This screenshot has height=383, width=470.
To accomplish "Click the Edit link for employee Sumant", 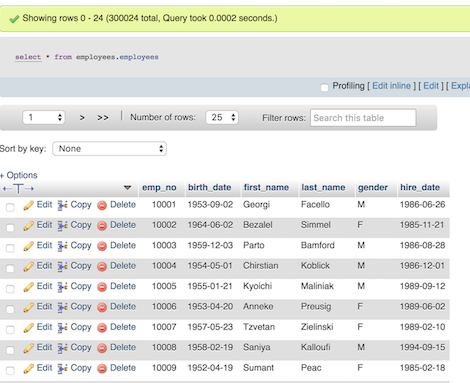I will 44,368.
